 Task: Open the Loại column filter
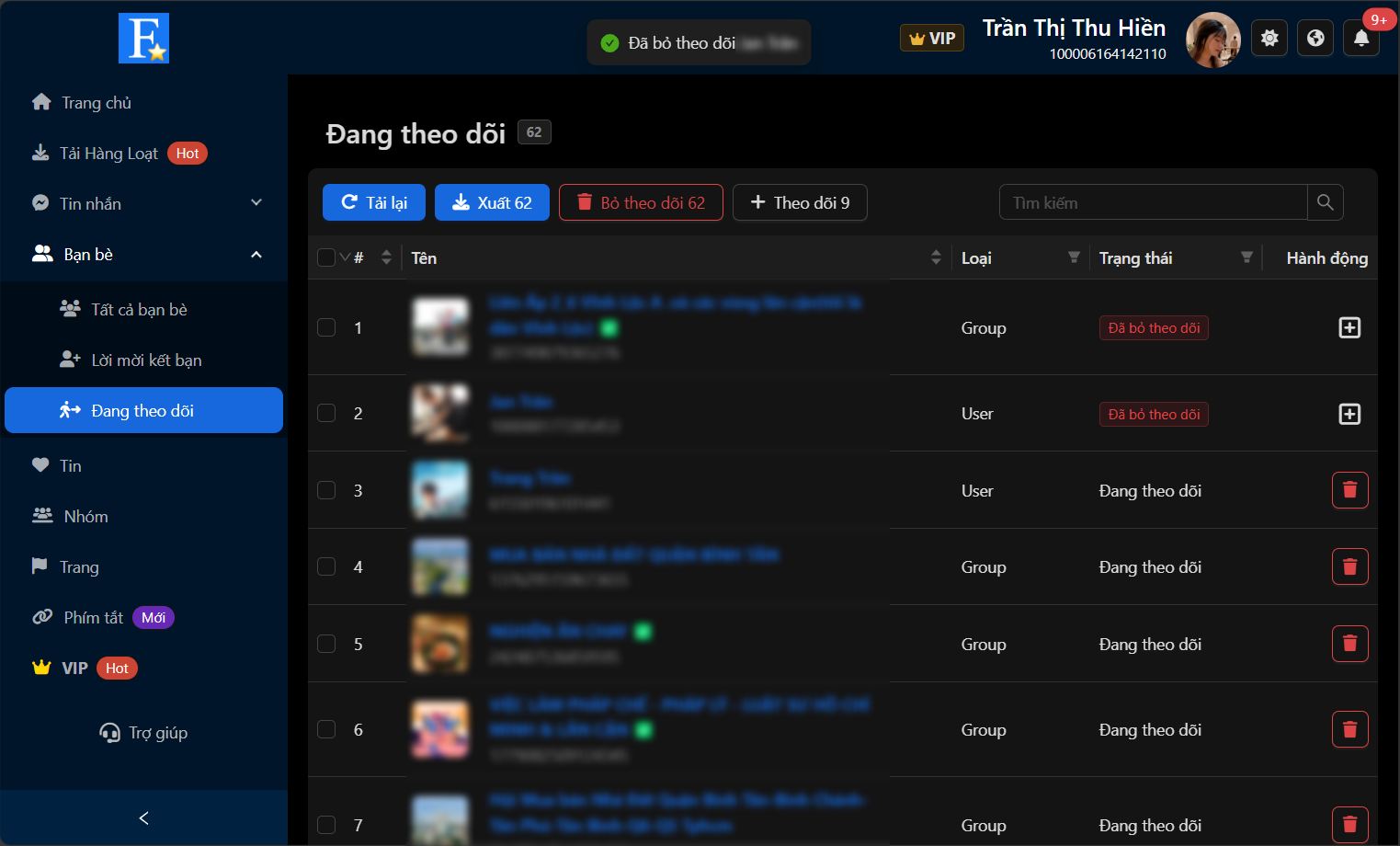coord(1074,257)
